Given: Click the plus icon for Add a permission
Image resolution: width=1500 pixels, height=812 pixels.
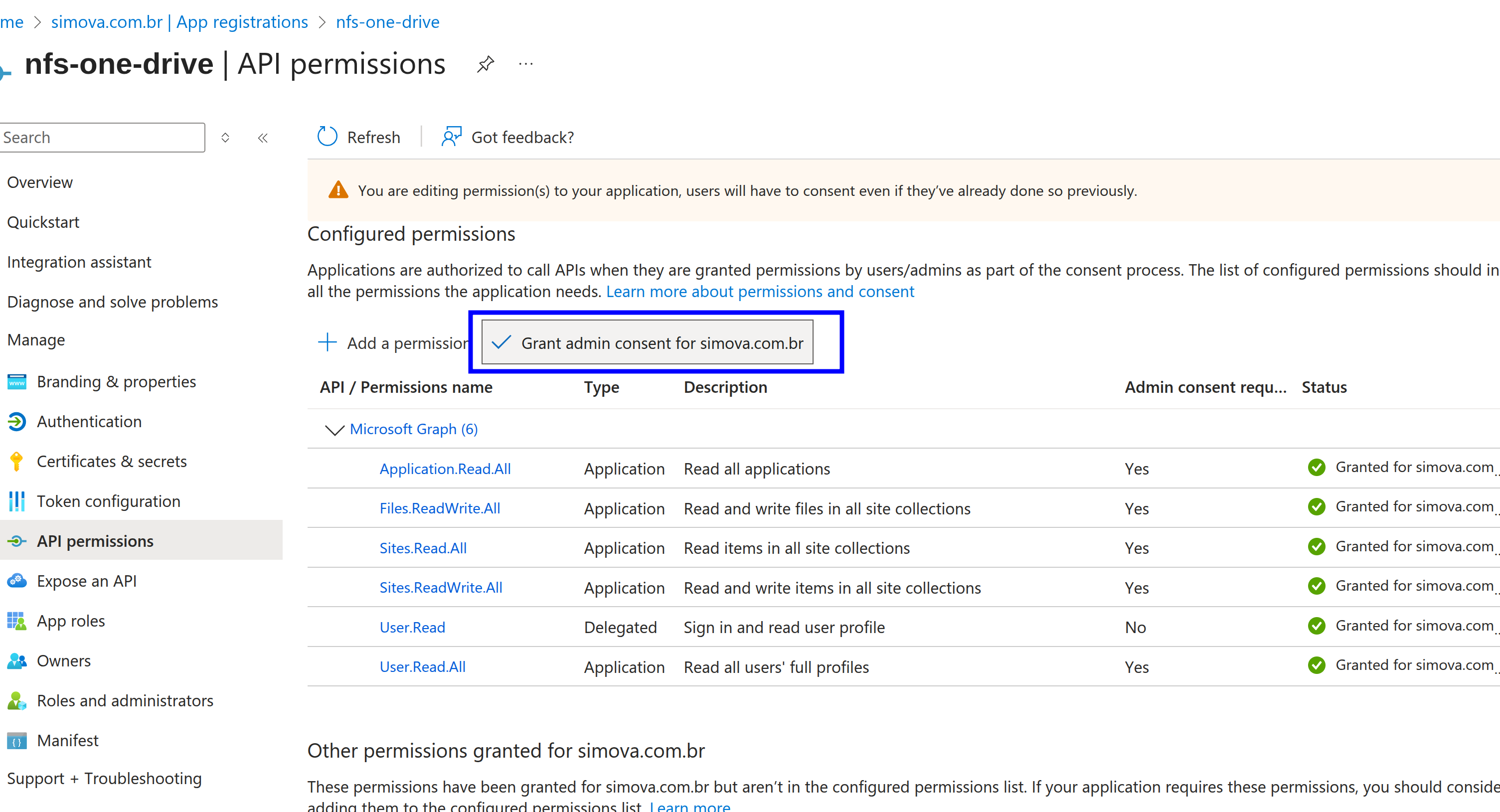Looking at the screenshot, I should tap(327, 343).
